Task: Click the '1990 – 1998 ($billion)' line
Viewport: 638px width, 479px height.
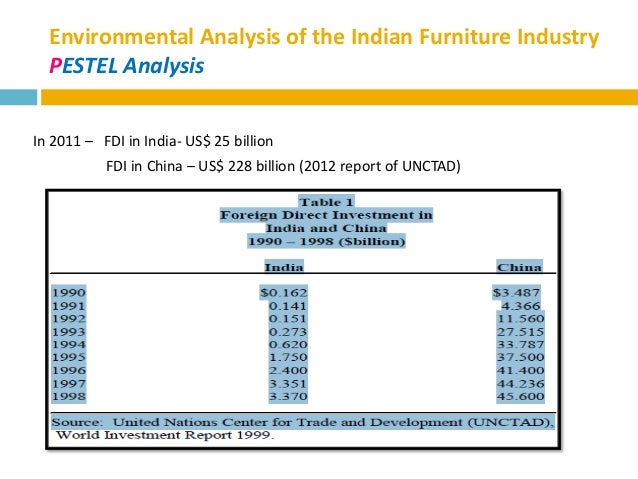Action: [x=326, y=241]
